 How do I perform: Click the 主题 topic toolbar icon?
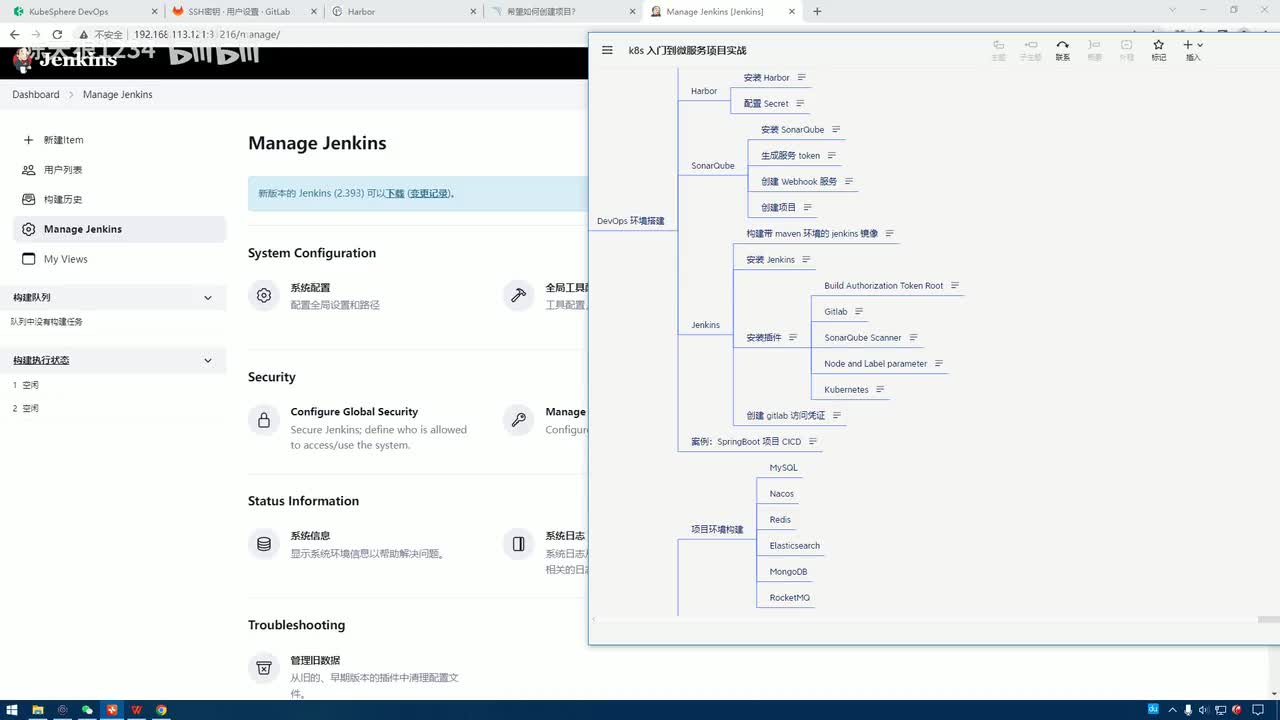coord(998,50)
